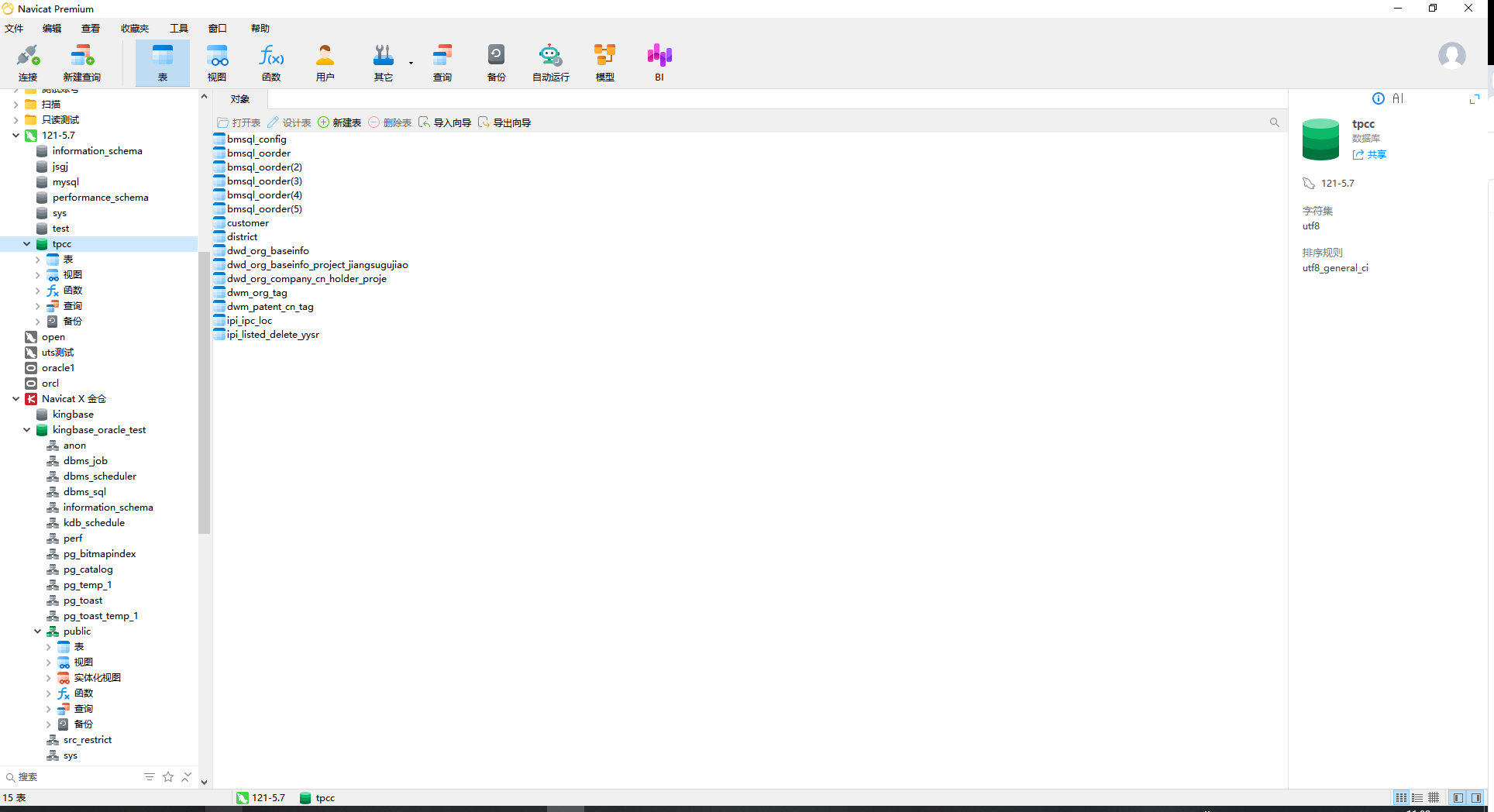This screenshot has width=1494, height=812.
Task: Collapse the public schema node
Action: [37, 631]
